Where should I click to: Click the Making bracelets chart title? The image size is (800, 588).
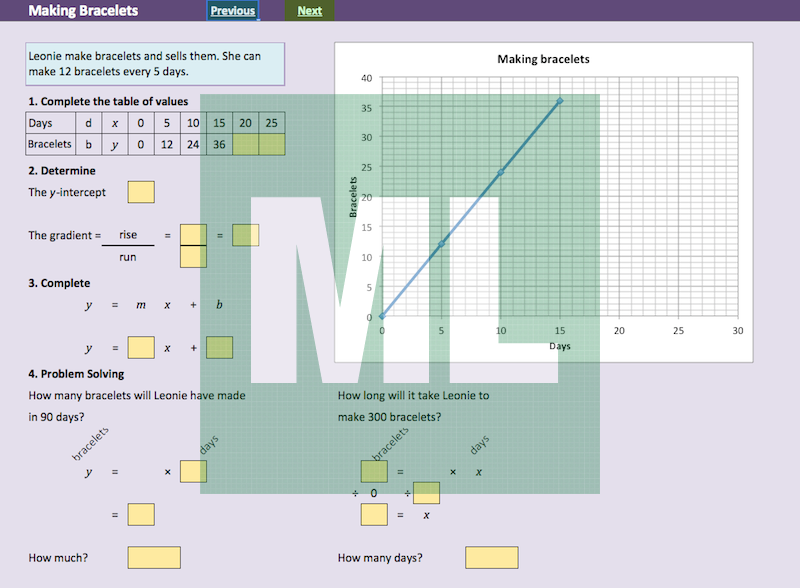543,59
